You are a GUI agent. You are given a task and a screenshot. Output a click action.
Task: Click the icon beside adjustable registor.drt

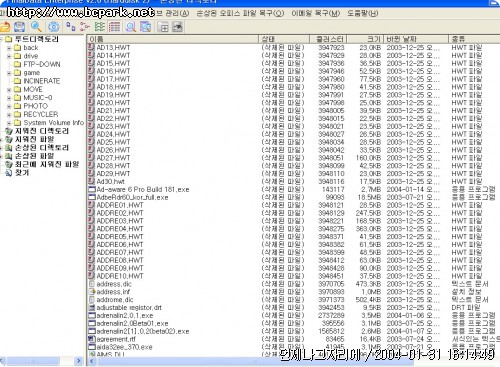(91, 307)
